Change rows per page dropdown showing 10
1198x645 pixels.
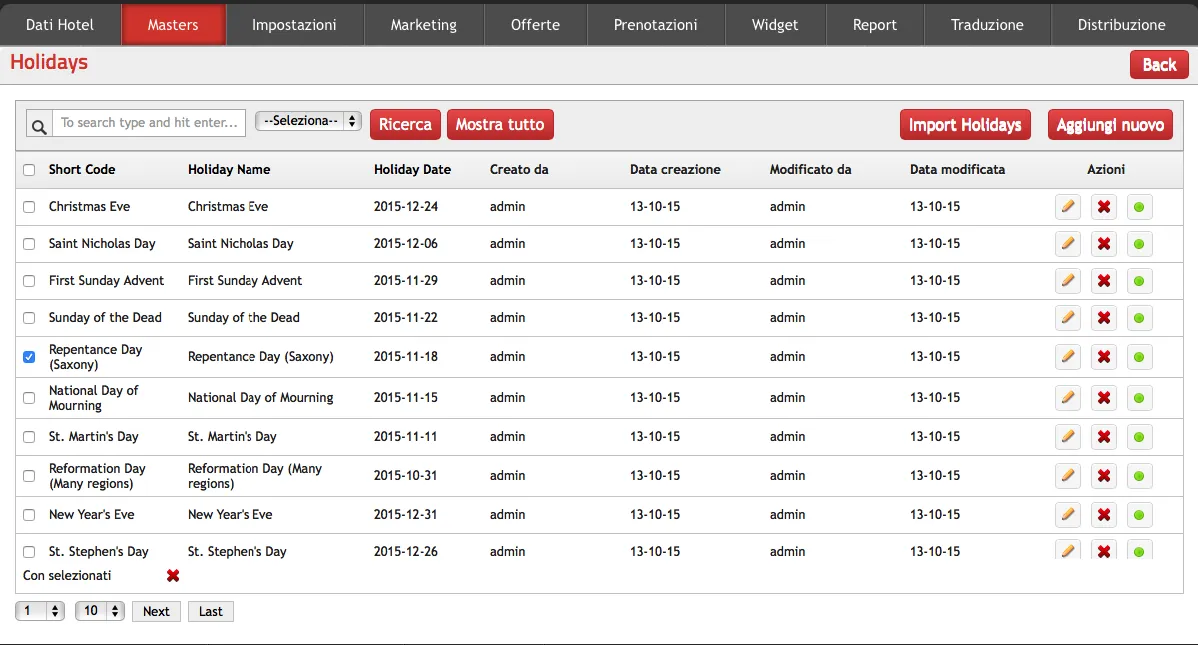(99, 611)
